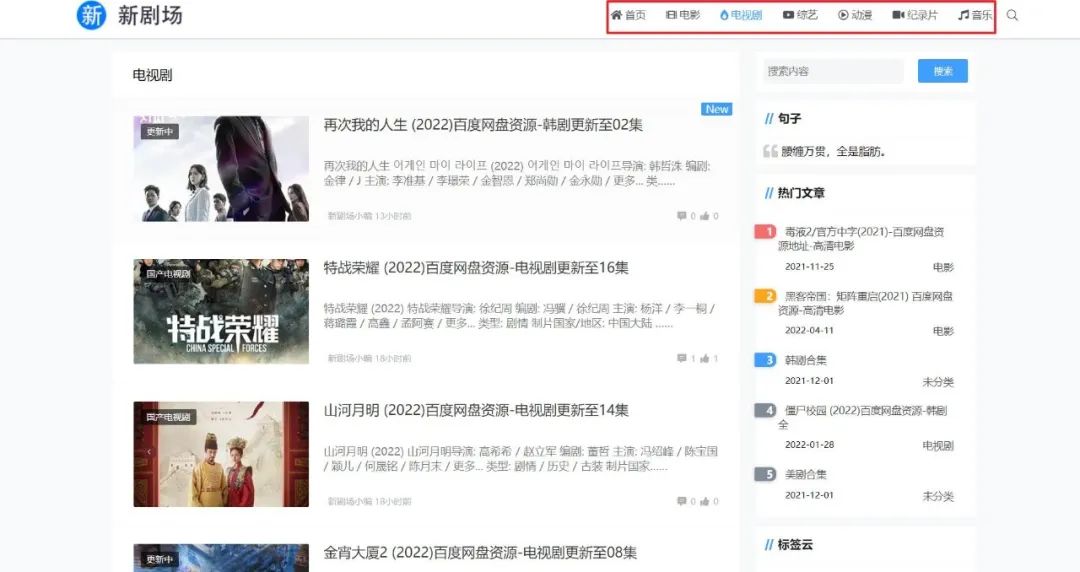Click 国产电视剧 badge on 特战荣耀 thumbnail
This screenshot has width=1080, height=572.
click(168, 274)
